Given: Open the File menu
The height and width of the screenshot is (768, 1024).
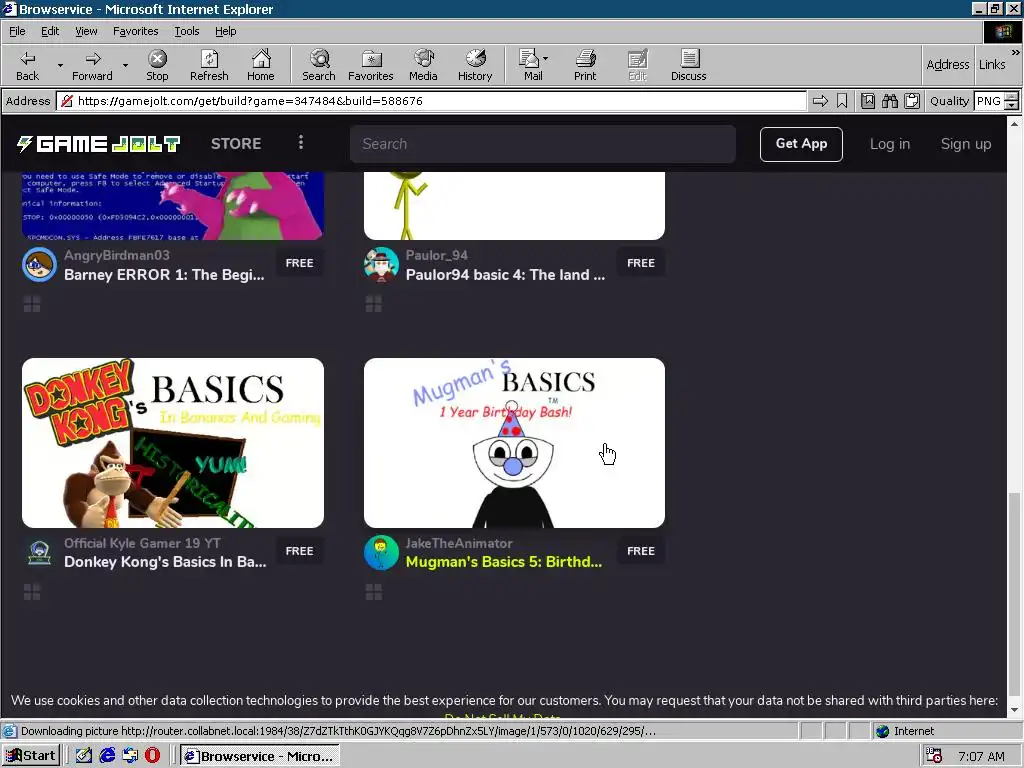Looking at the screenshot, I should click(17, 31).
